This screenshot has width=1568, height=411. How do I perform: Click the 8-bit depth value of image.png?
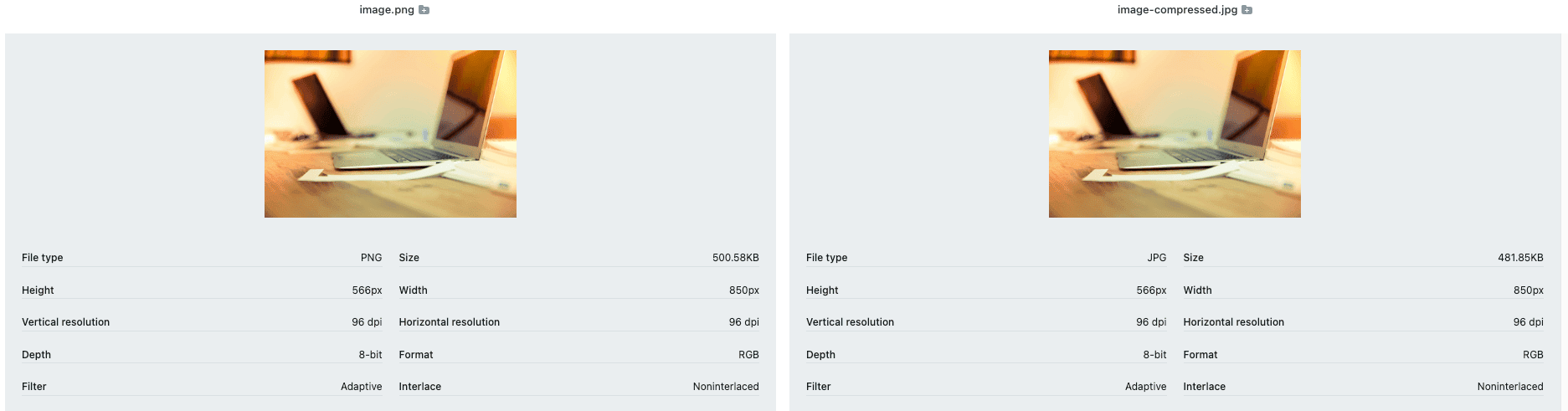[x=370, y=355]
